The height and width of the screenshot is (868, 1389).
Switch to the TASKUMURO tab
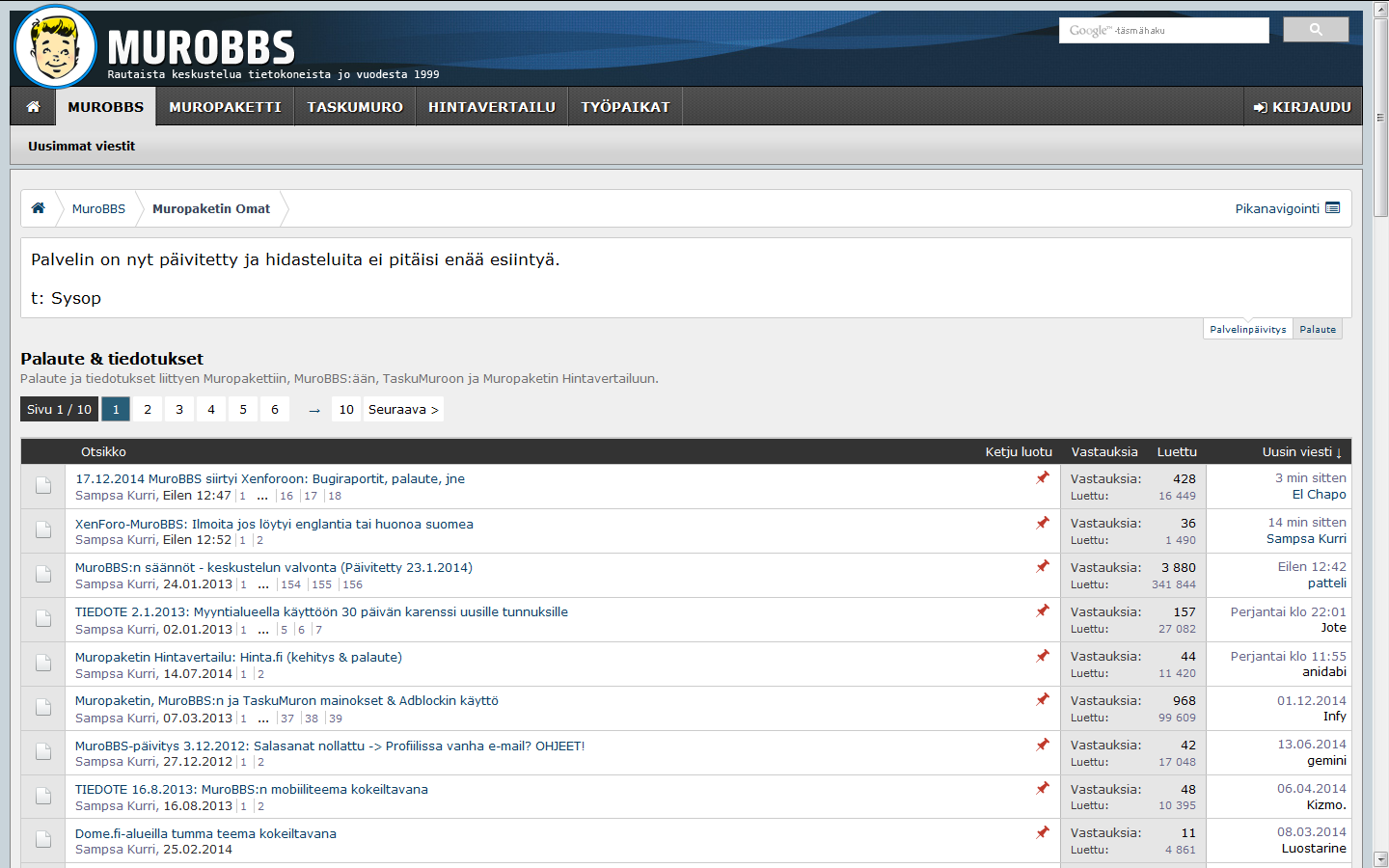click(355, 107)
